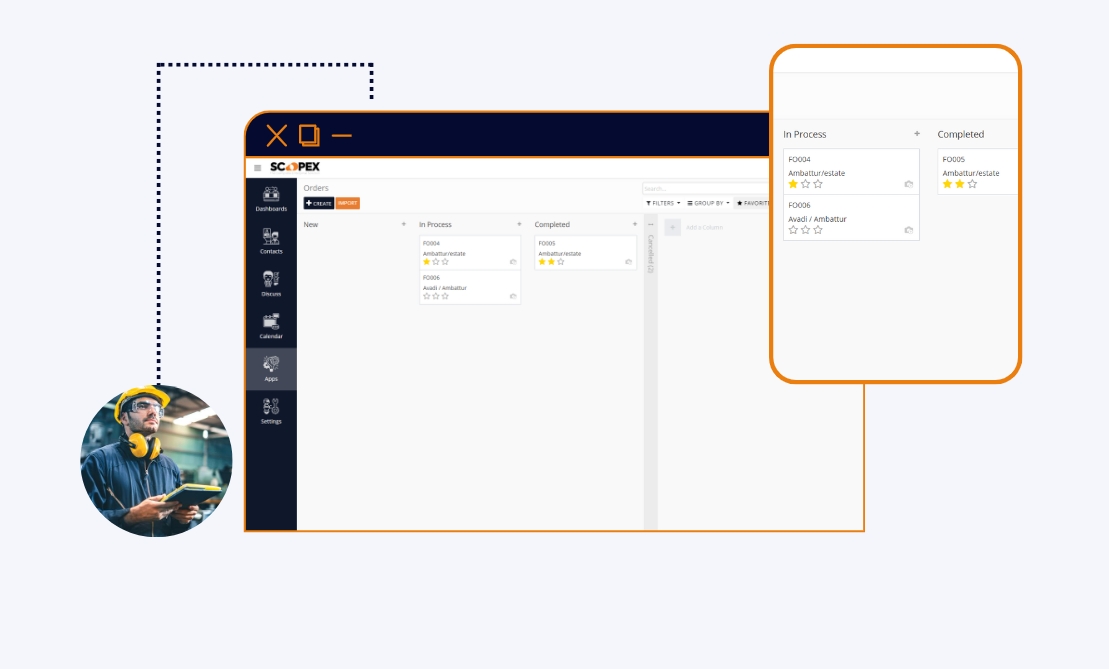Click Avadi / Ambattur text in inset
Viewport: 1109px width, 669px height.
817,219
